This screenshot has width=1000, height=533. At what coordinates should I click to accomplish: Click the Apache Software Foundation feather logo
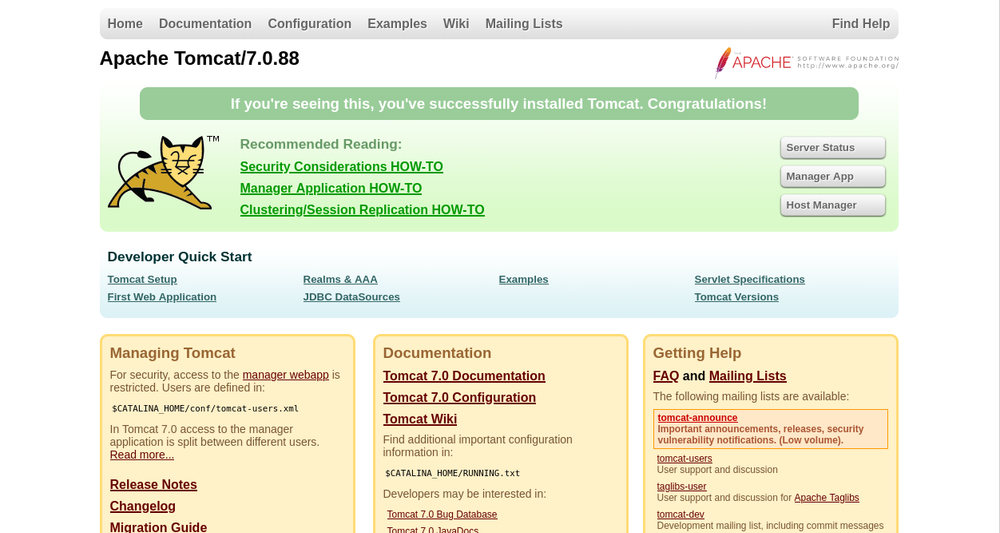(806, 62)
